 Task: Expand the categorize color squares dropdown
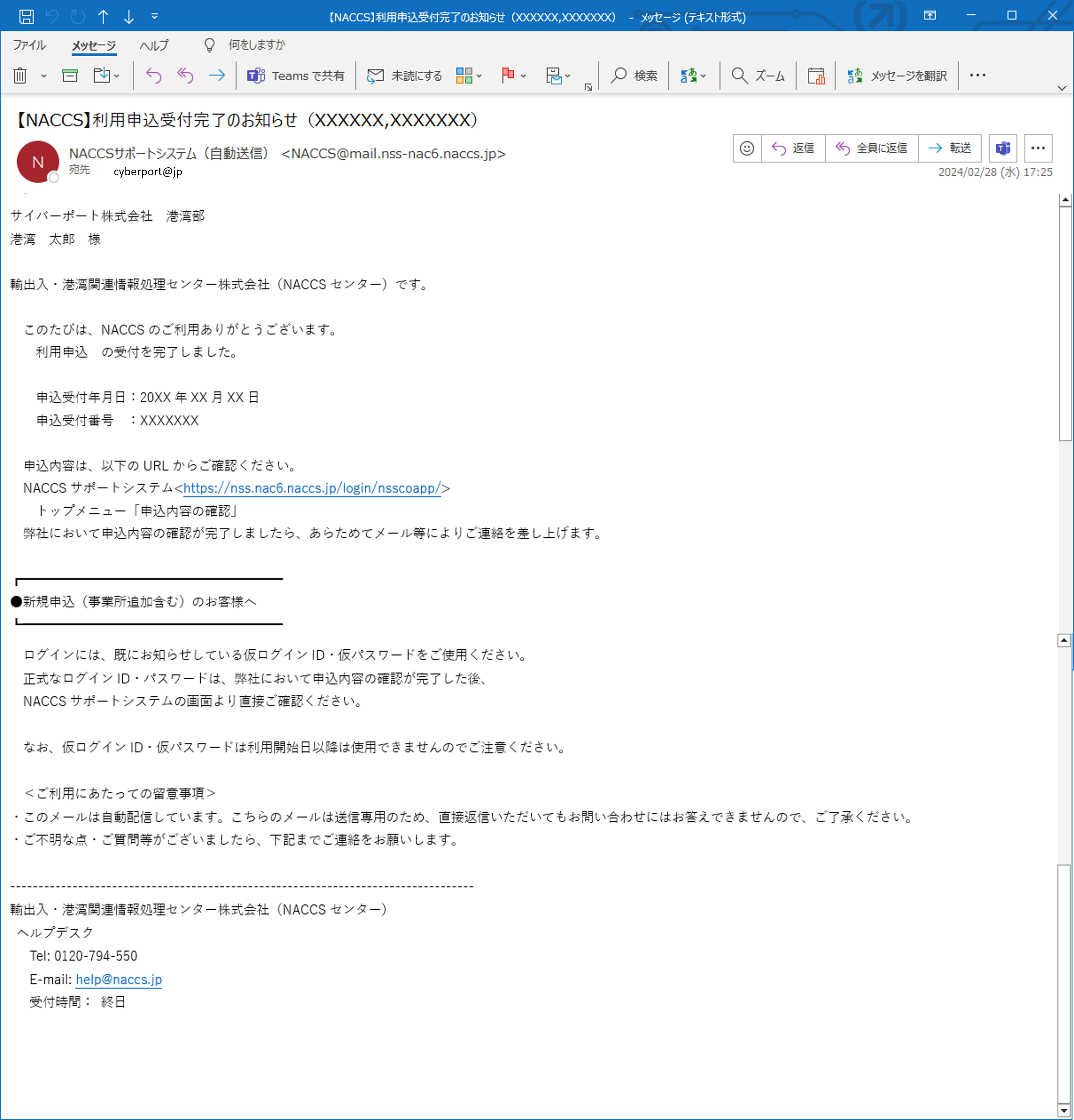[479, 75]
